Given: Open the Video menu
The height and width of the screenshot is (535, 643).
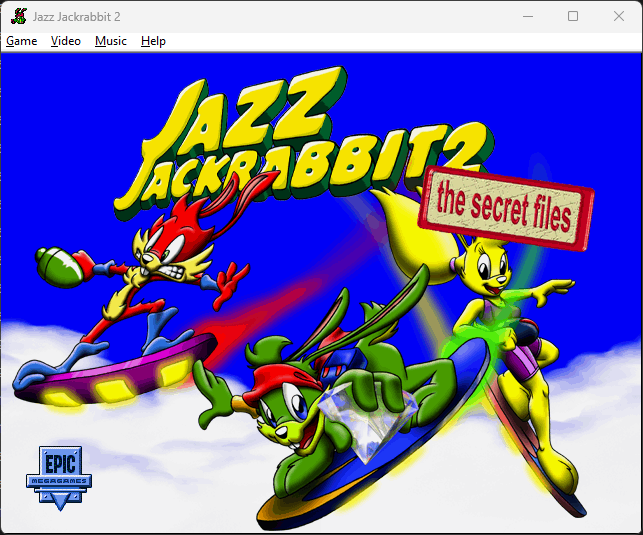Looking at the screenshot, I should click(66, 41).
